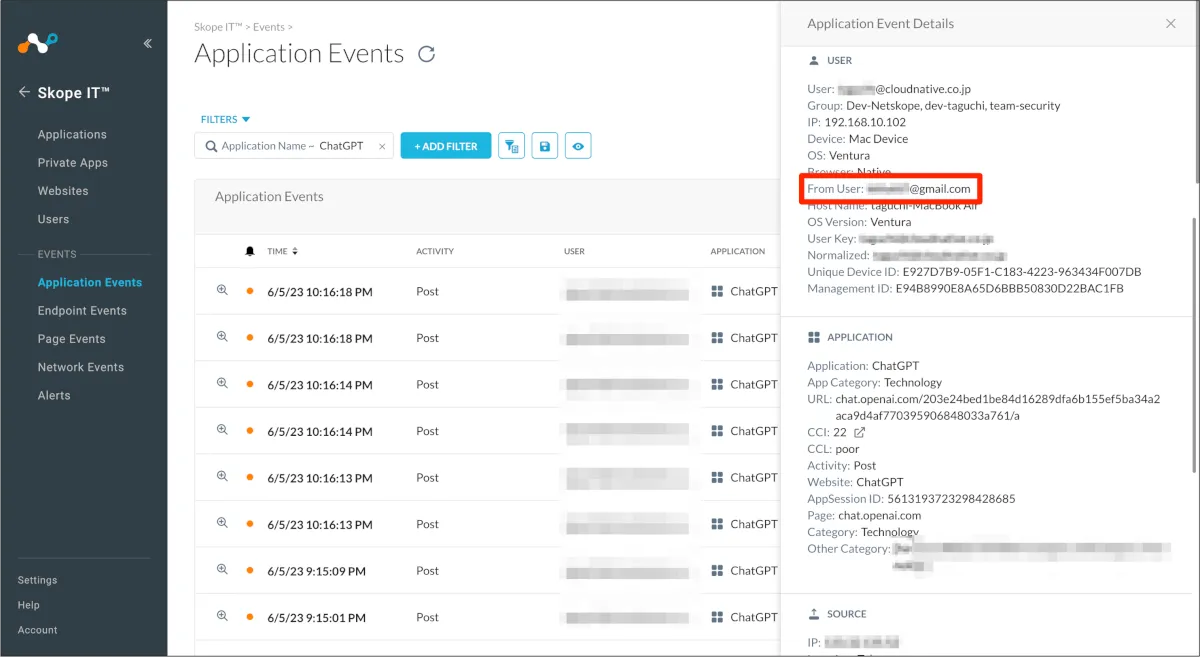Remove the ChatGPT application name filter
The width and height of the screenshot is (1200, 657).
pyautogui.click(x=382, y=146)
